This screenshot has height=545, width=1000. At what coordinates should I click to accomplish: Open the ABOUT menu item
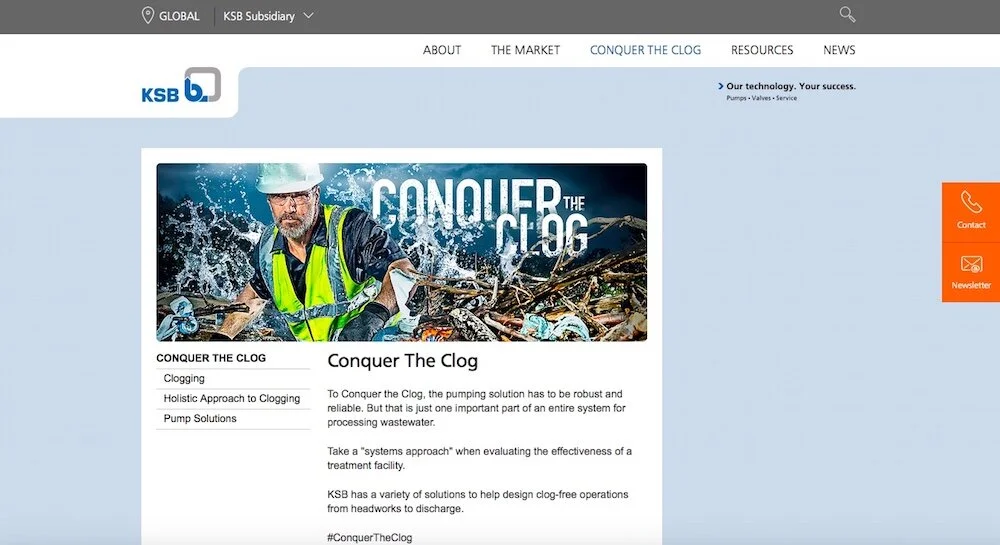click(442, 50)
